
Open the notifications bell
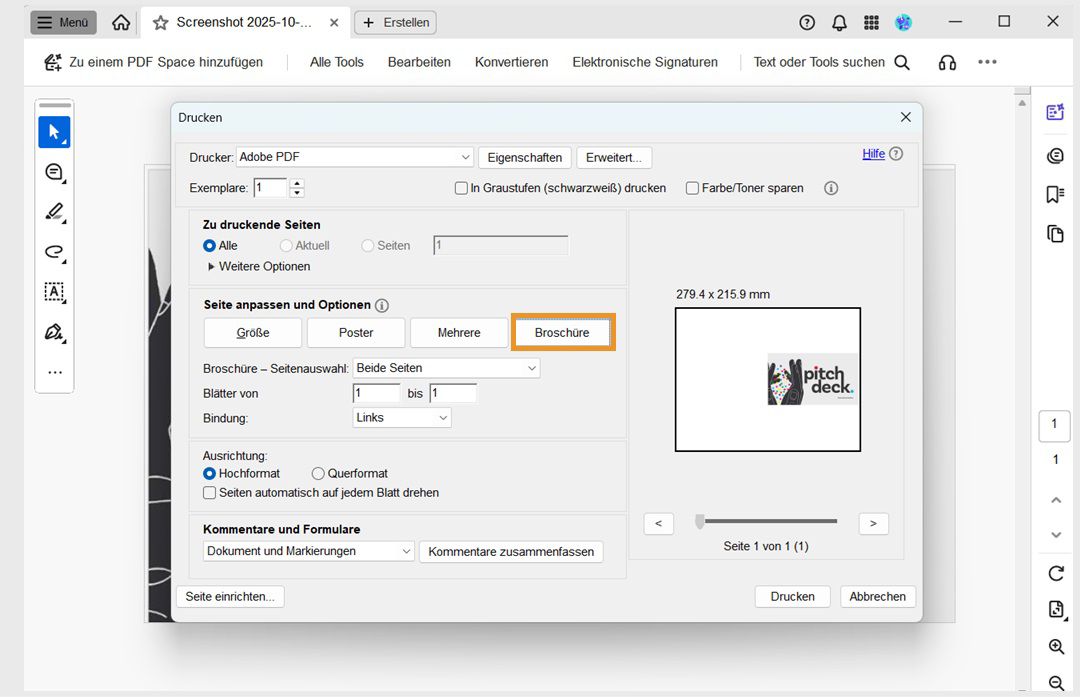pyautogui.click(x=839, y=23)
